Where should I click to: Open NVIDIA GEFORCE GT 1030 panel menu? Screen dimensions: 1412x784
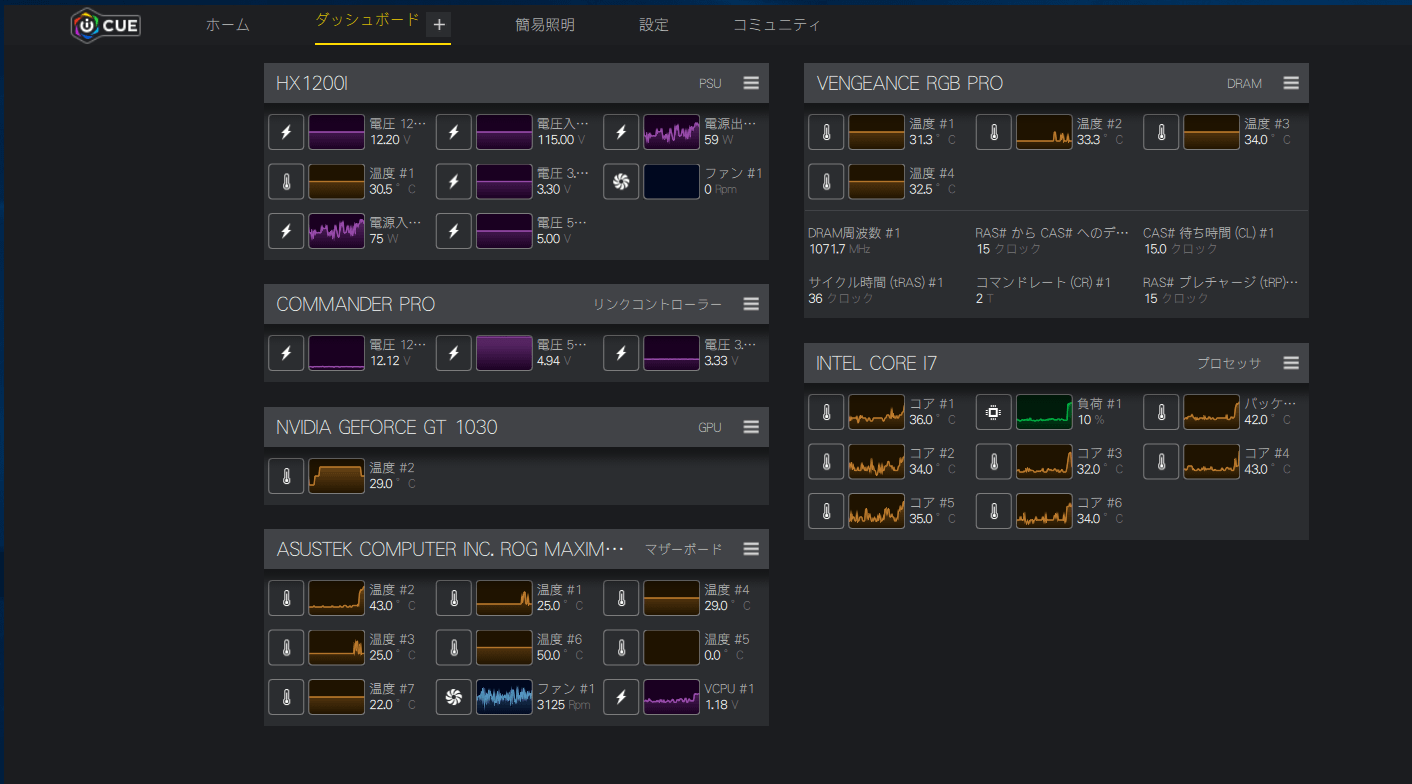pyautogui.click(x=751, y=427)
